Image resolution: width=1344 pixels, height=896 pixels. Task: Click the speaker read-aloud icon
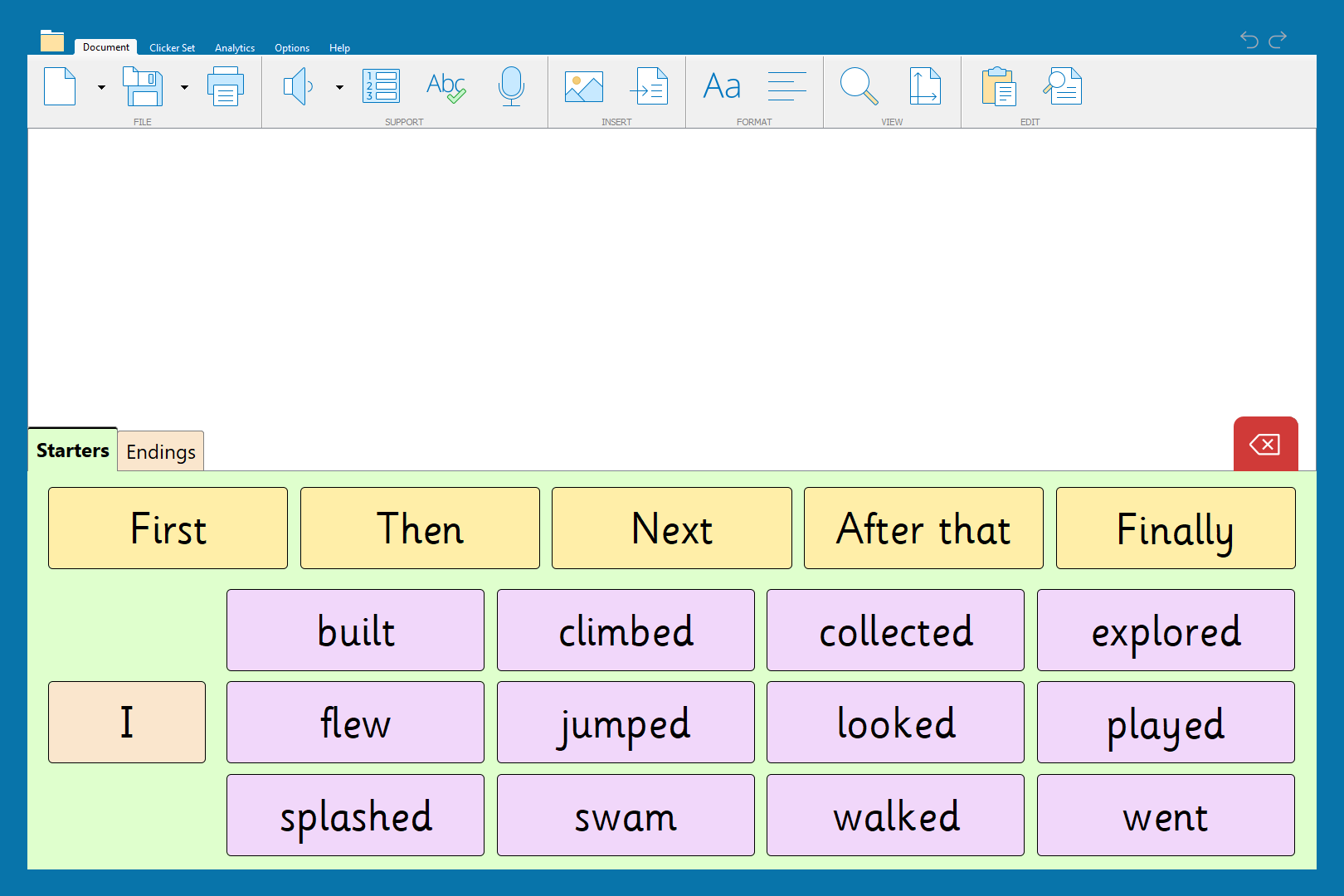tap(298, 86)
